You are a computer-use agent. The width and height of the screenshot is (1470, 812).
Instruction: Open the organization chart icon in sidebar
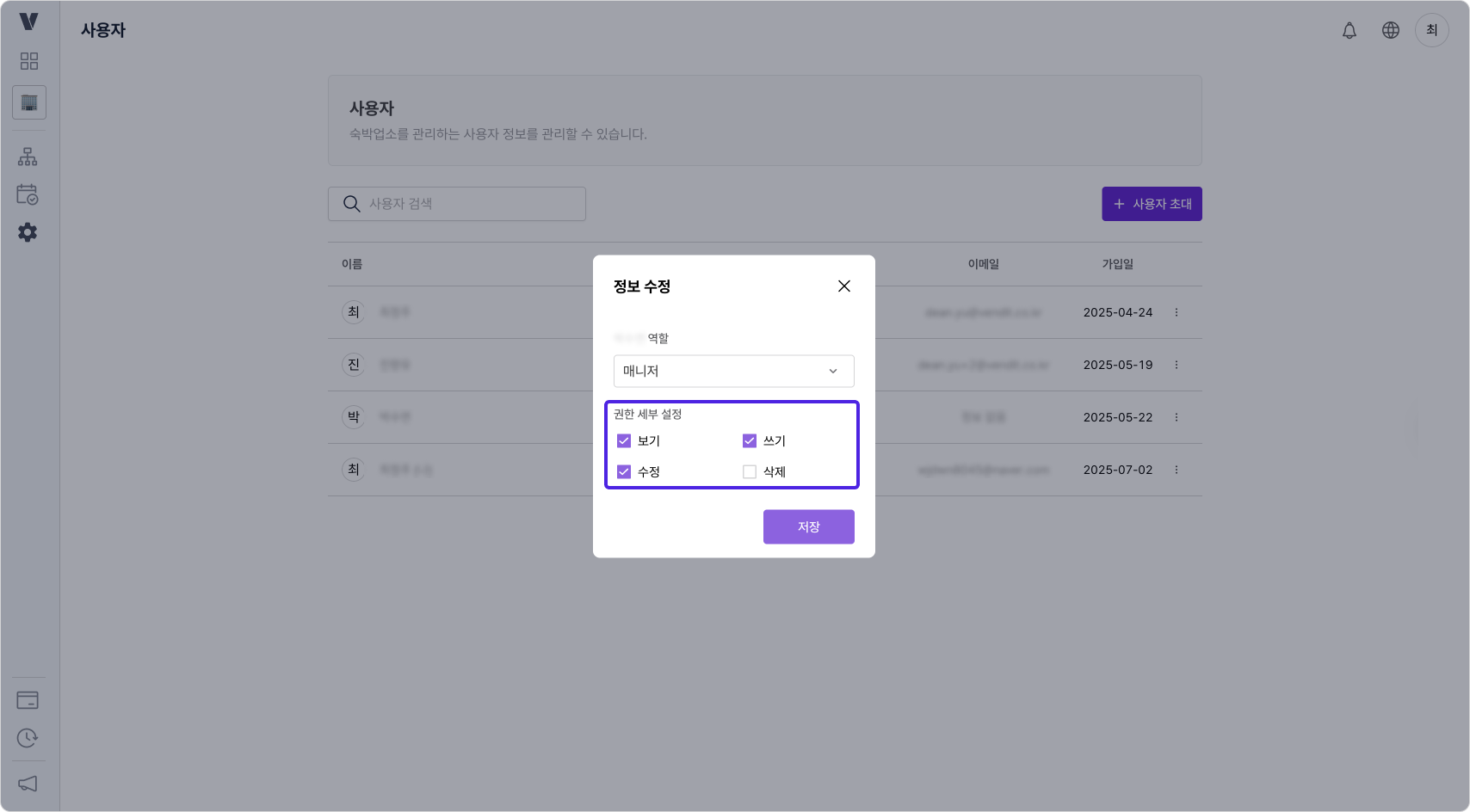pyautogui.click(x=28, y=156)
